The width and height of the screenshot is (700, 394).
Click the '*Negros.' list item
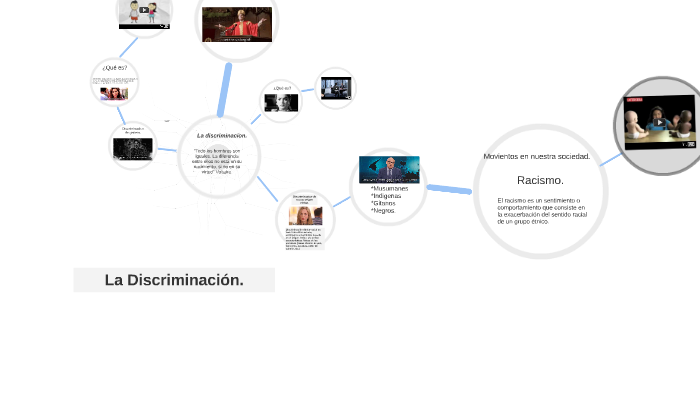[383, 210]
